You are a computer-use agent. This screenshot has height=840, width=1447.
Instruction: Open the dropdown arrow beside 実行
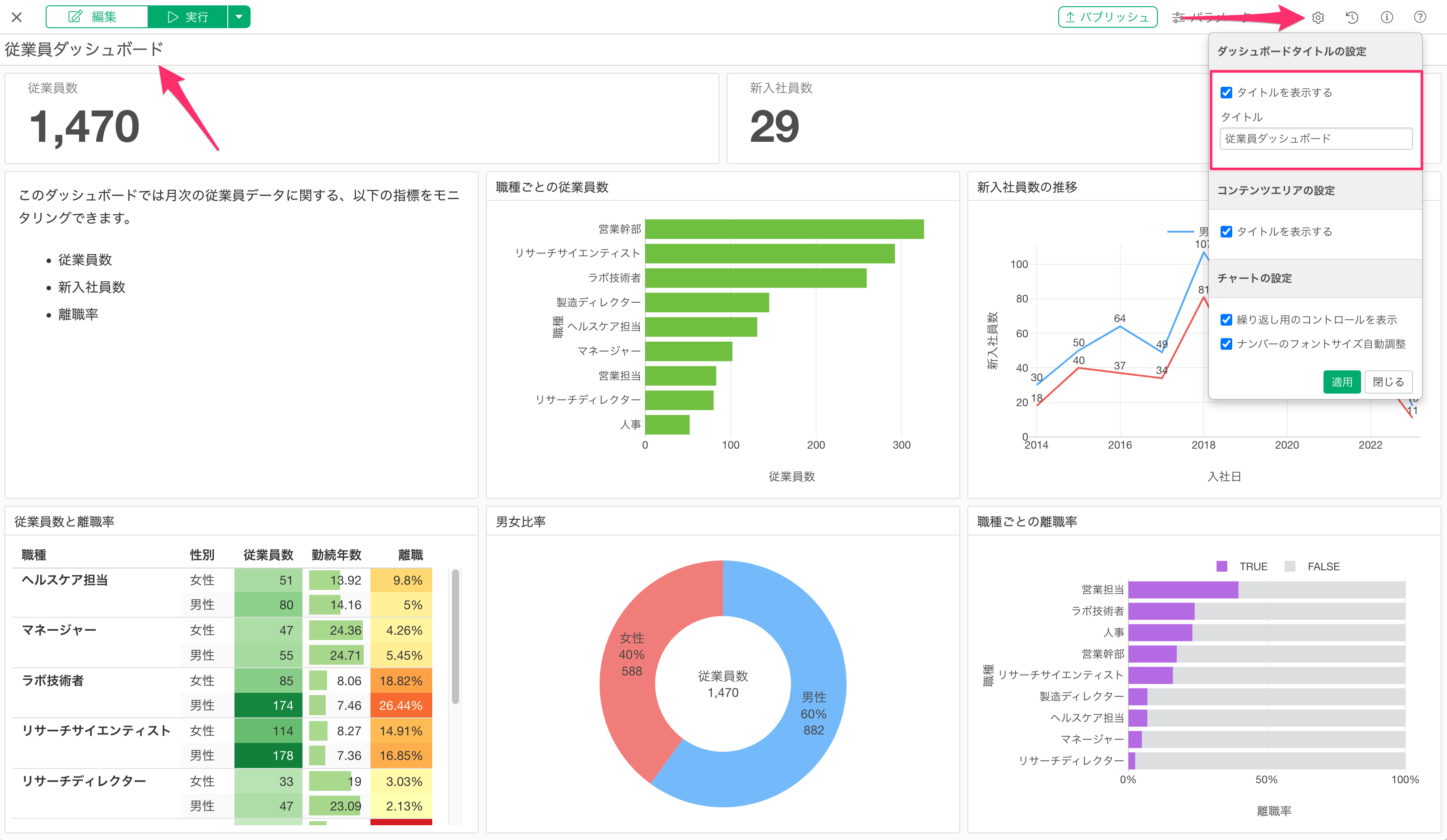click(239, 17)
